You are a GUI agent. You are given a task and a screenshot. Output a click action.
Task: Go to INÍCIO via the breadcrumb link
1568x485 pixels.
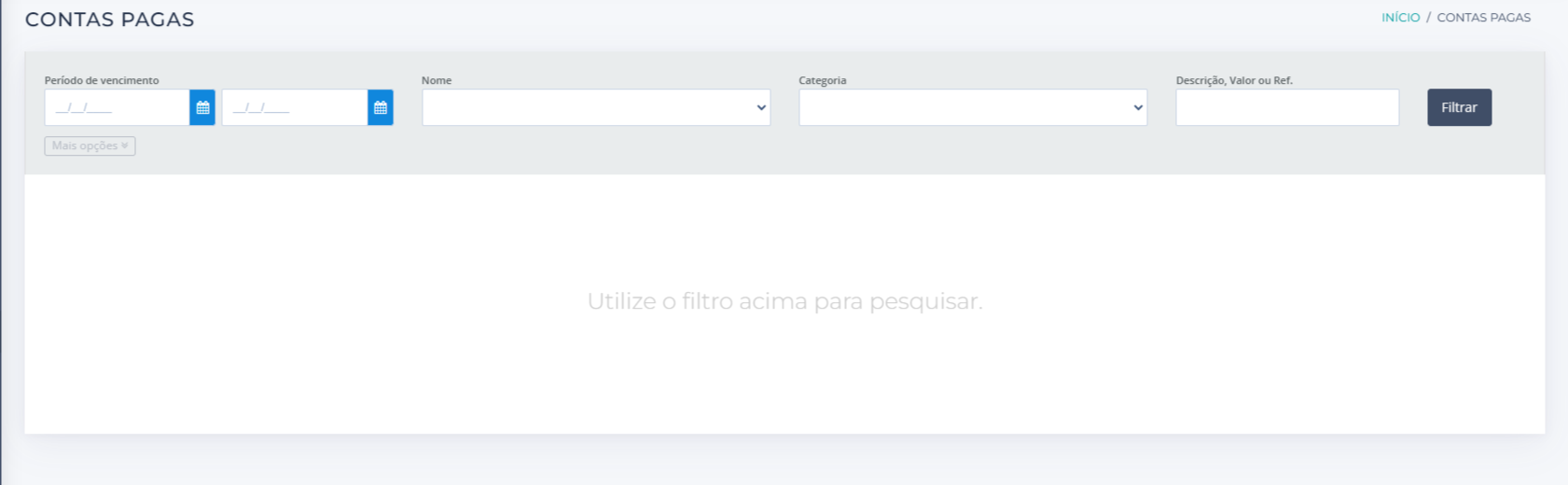click(1400, 18)
